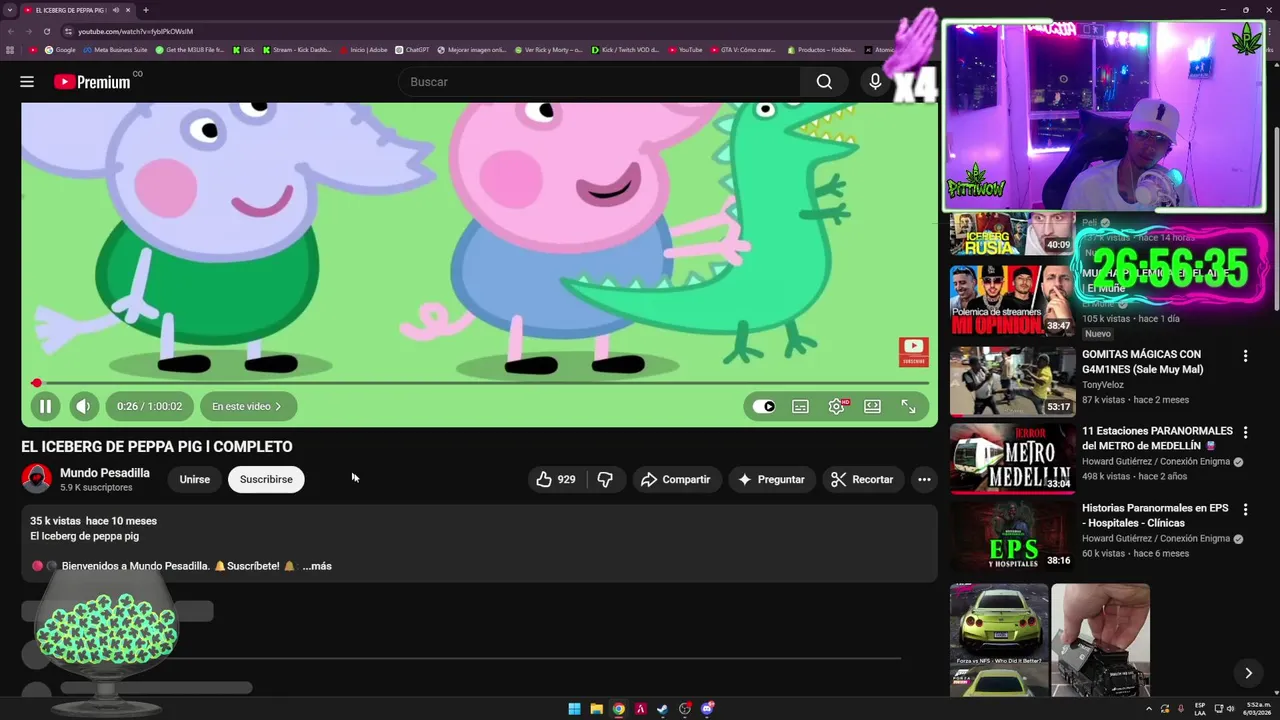Open the player settings gear
The image size is (1280, 720).
837,406
